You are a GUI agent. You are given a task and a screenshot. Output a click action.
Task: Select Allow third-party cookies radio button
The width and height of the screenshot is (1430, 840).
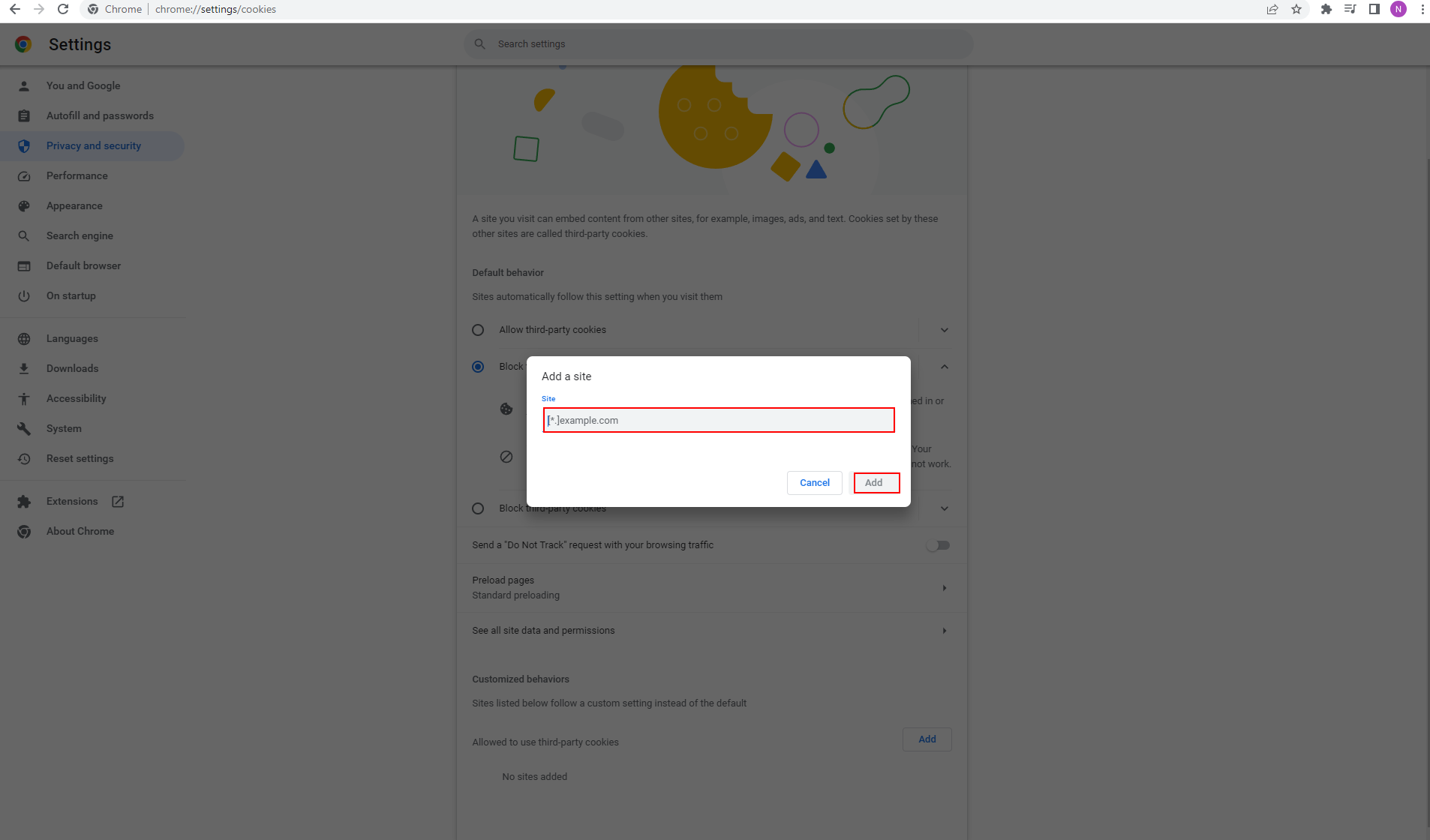coord(478,330)
